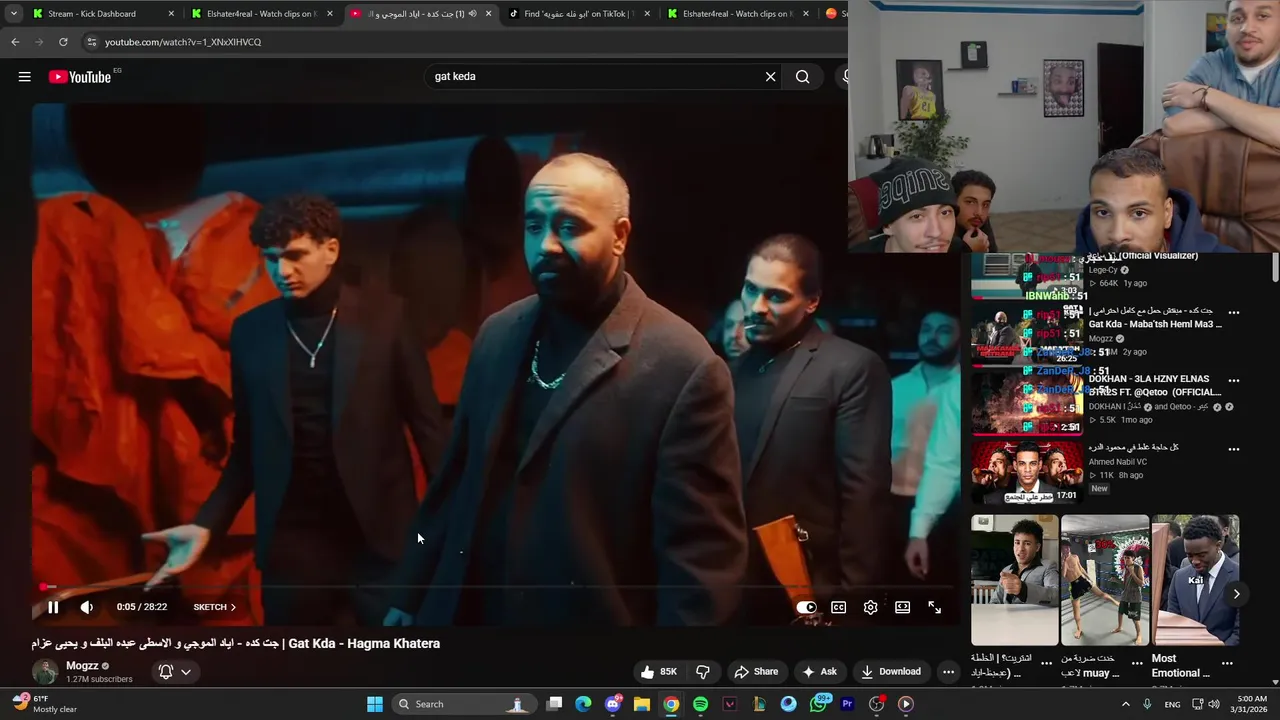Image resolution: width=1280 pixels, height=720 pixels.
Task: Open options for the Ahmed Nabil VC video
Action: pyautogui.click(x=1234, y=449)
